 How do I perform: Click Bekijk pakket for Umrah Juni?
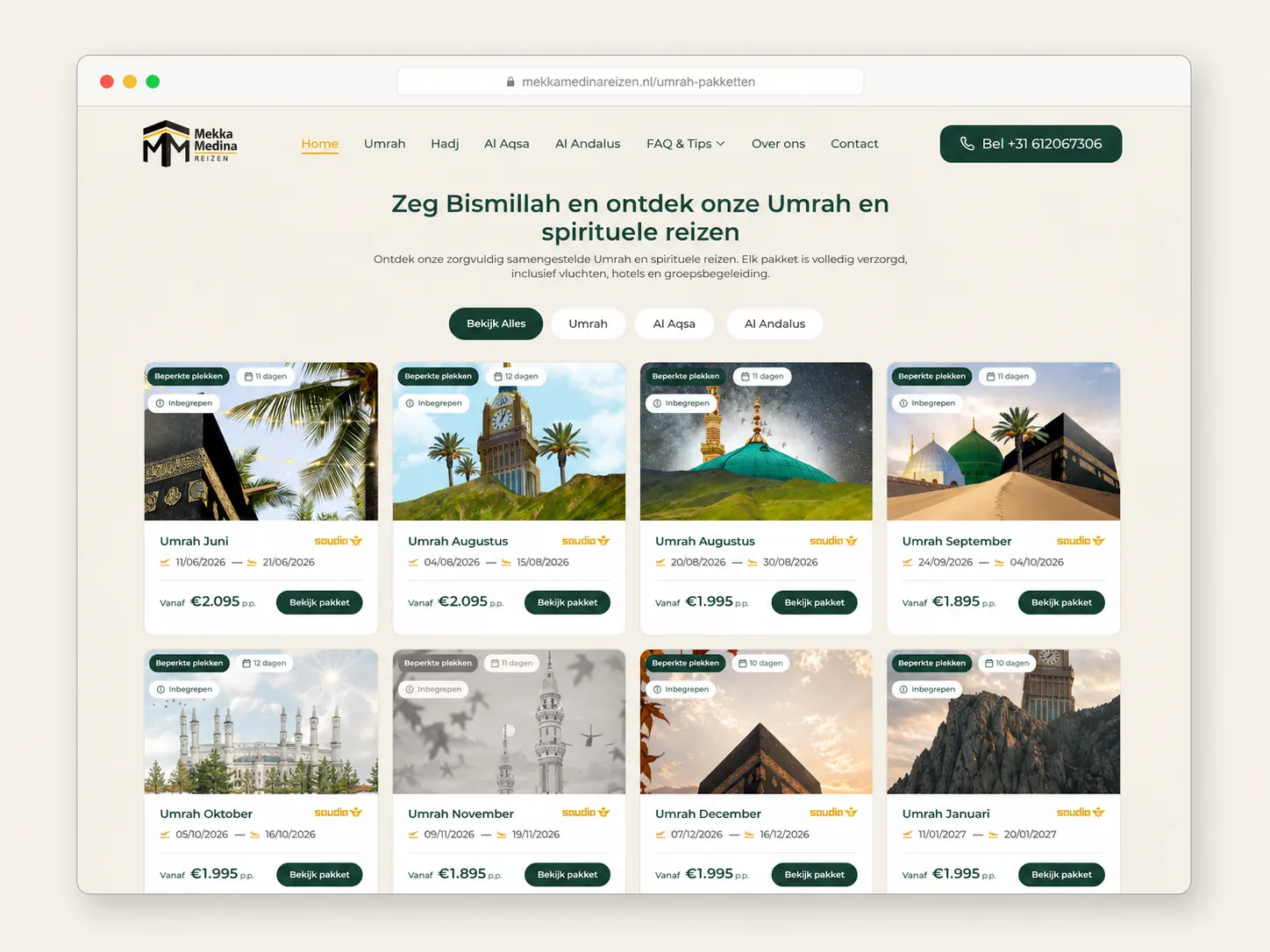319,602
